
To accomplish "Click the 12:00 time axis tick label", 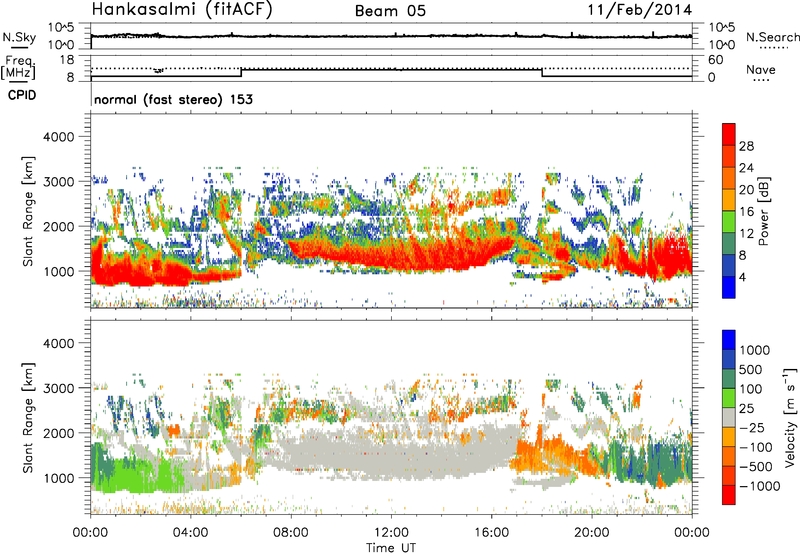I will click(391, 533).
